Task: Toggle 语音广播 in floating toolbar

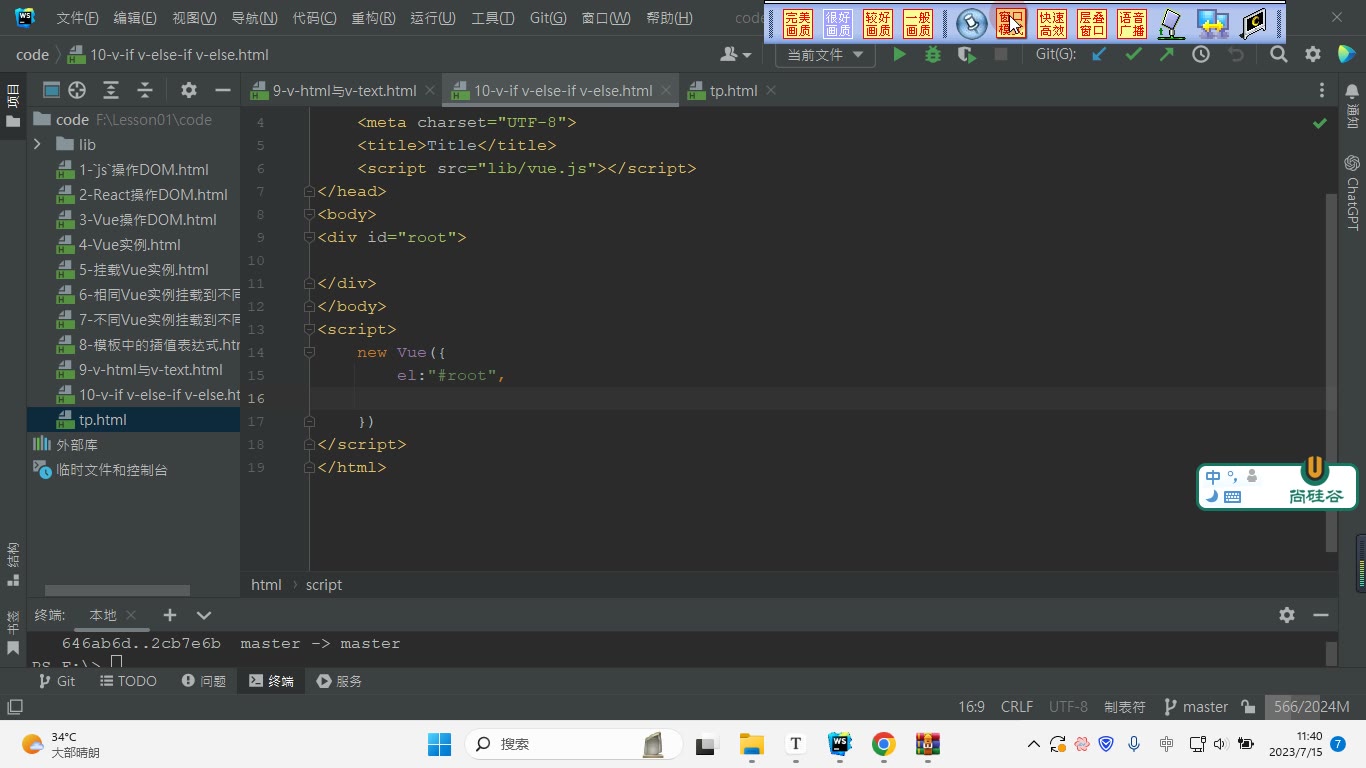Action: (x=1132, y=24)
